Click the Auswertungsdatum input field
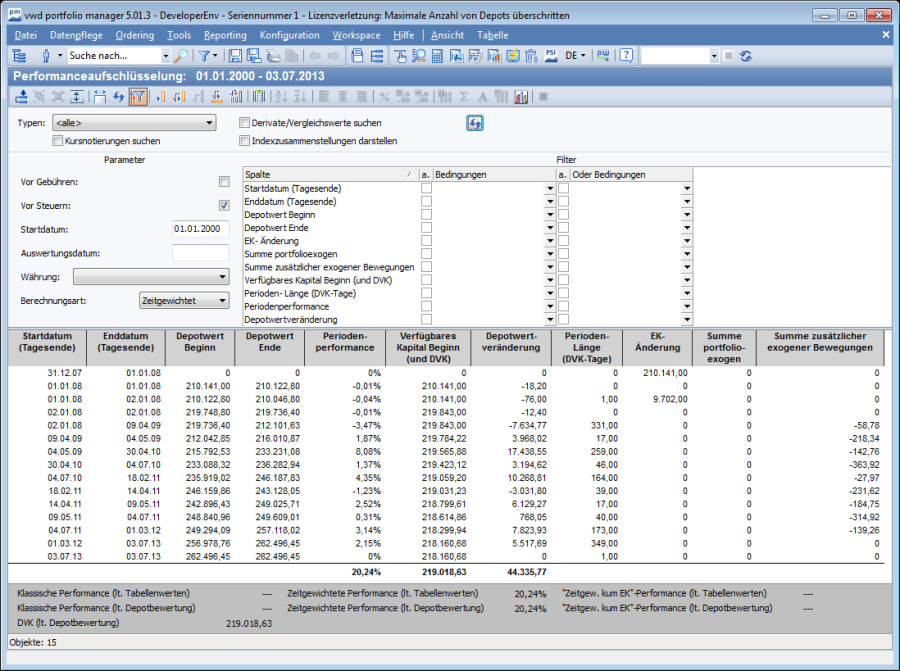This screenshot has width=900, height=671. 200,253
